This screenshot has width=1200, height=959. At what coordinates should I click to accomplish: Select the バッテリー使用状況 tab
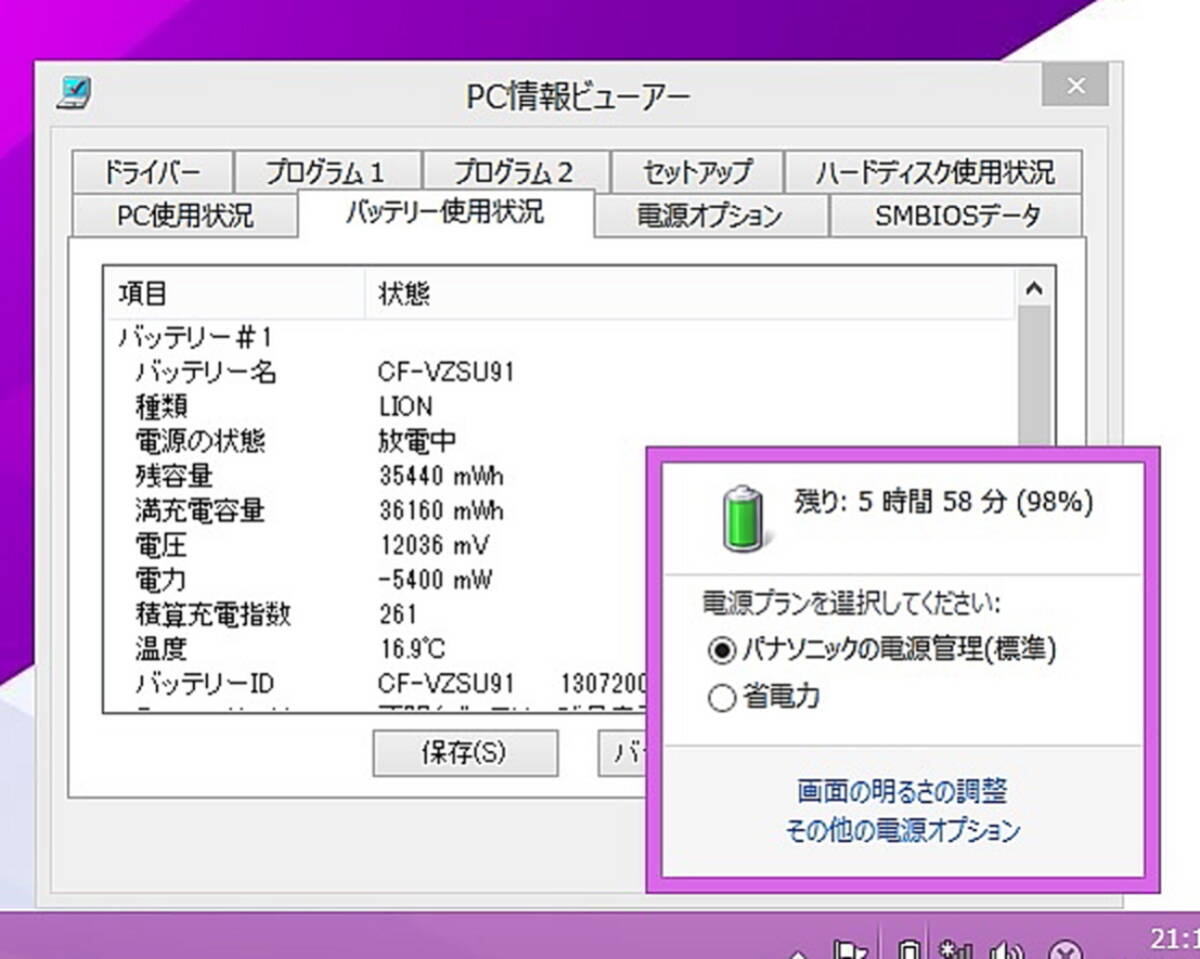[x=446, y=212]
